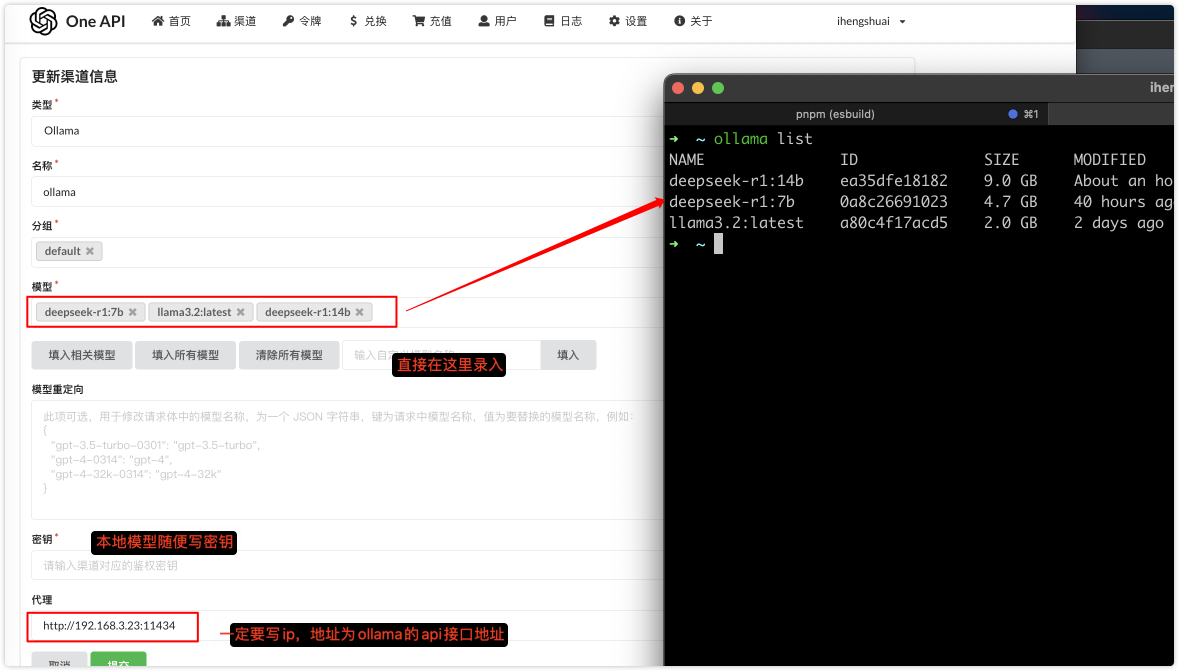Click the ID 0a8c26691023 in terminal
The height and width of the screenshot is (671, 1179).
(894, 202)
